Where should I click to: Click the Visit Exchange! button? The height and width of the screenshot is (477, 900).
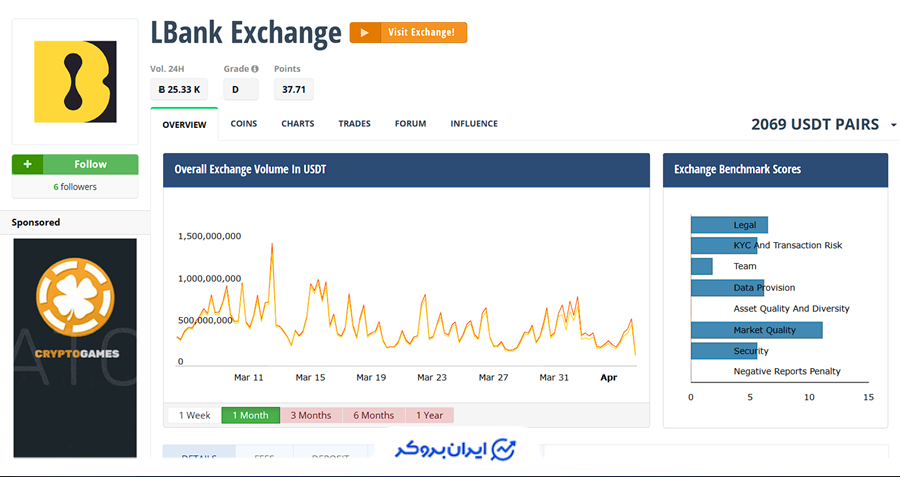tap(420, 33)
